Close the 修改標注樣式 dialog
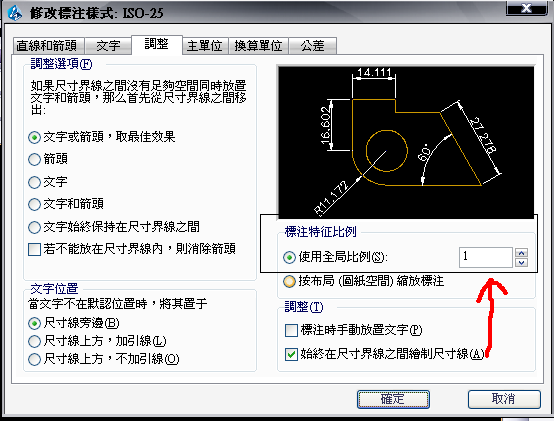This screenshot has height=421, width=554. click(x=526, y=8)
